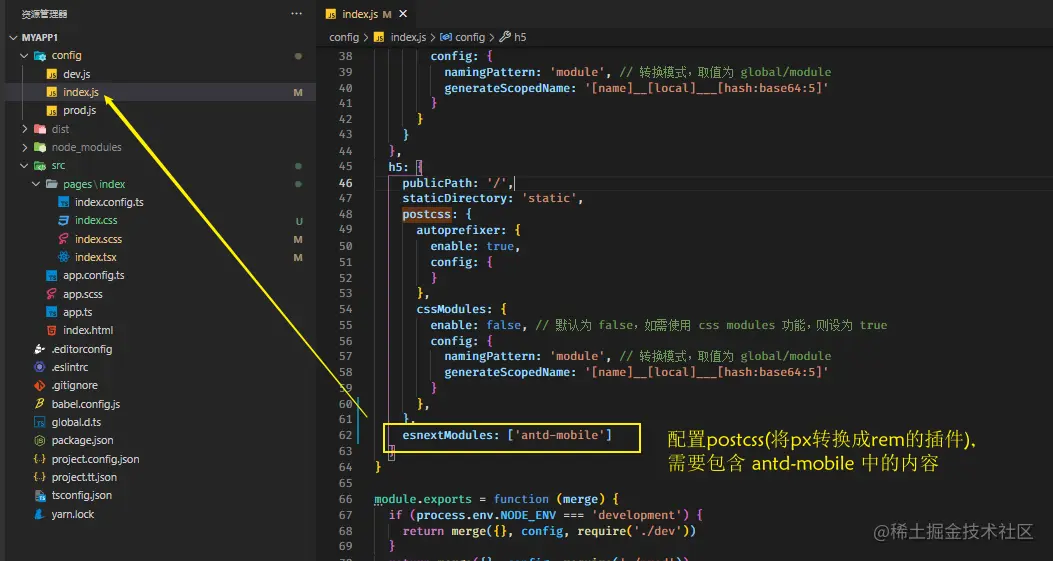
Task: Click the config folder icon
Action: pyautogui.click(x=40, y=56)
